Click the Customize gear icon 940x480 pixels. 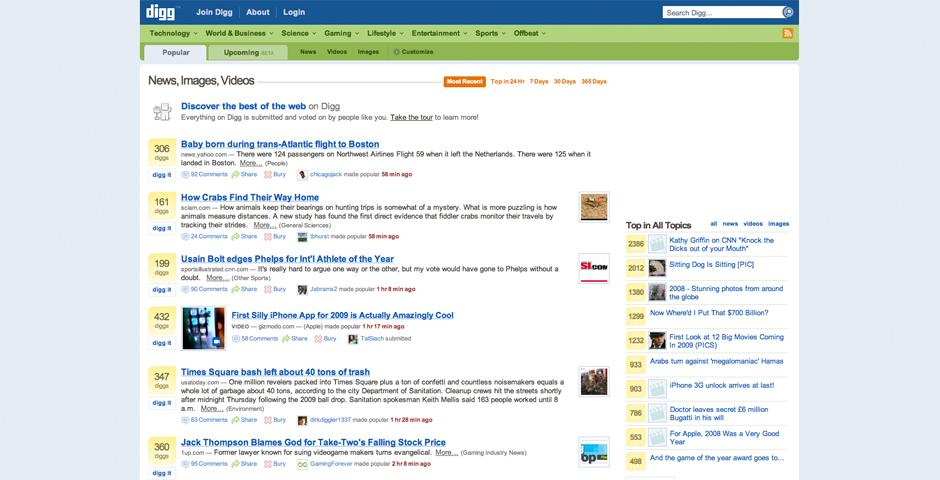pyautogui.click(x=396, y=52)
